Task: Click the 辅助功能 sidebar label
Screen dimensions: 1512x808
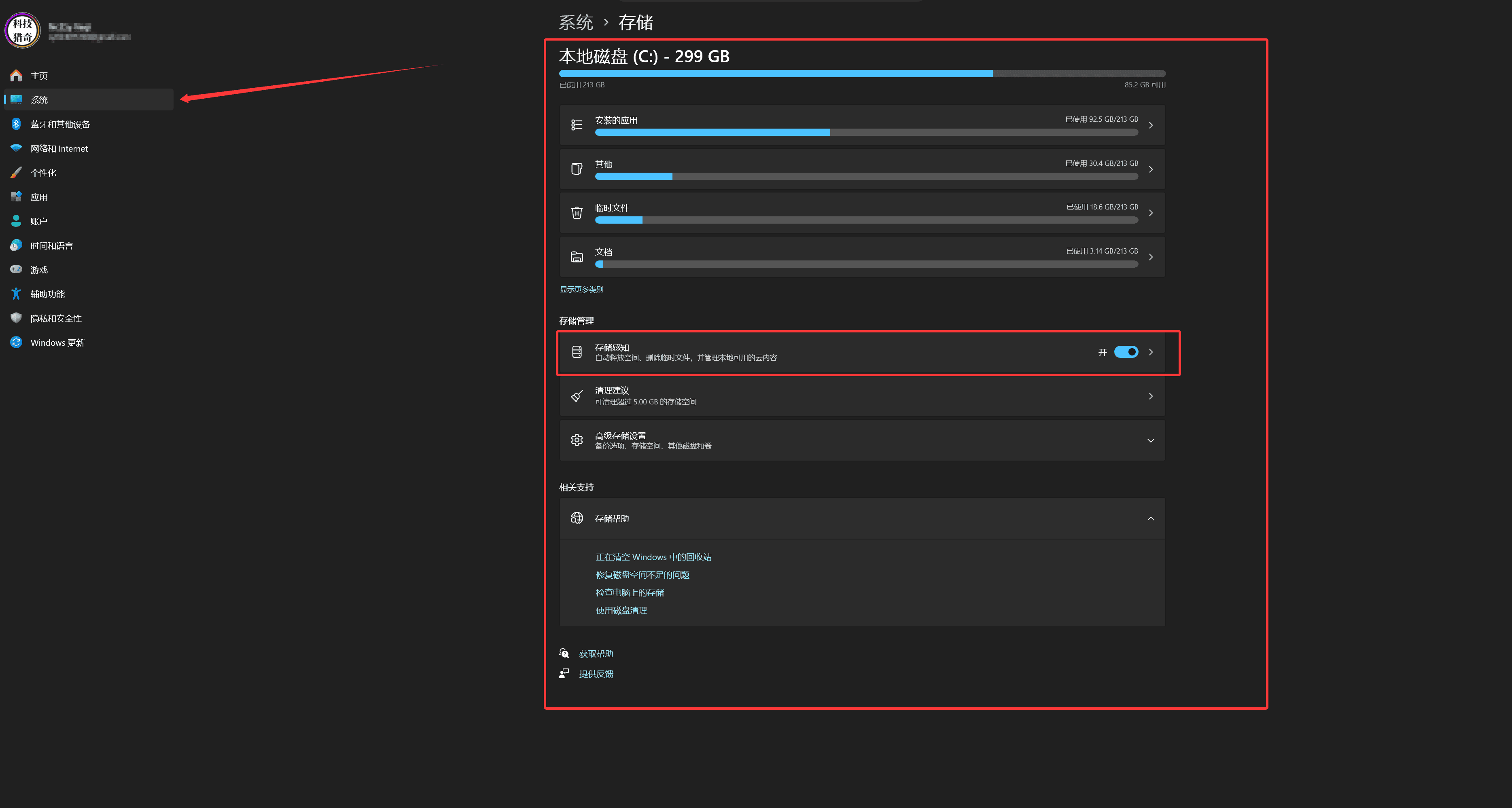Action: point(48,294)
